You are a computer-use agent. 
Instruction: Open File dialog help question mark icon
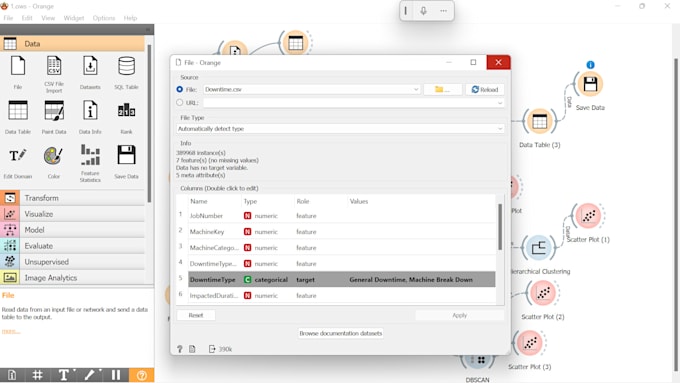[180, 349]
